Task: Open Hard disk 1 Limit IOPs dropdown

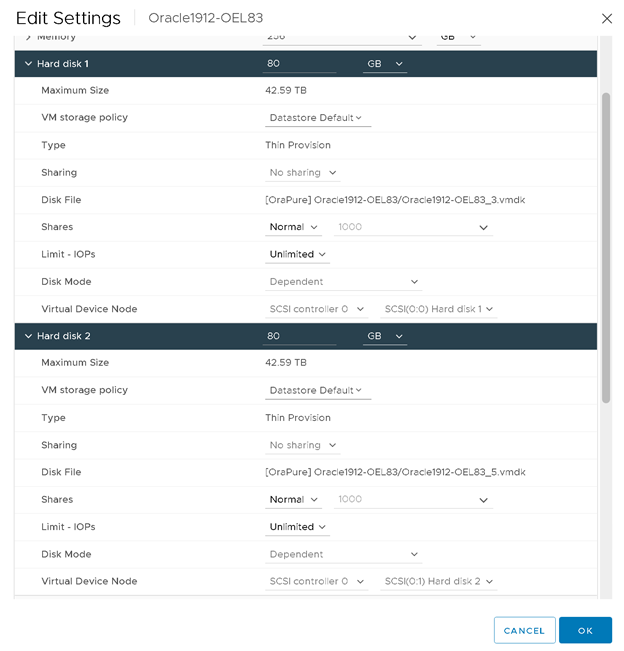Action: pos(298,254)
